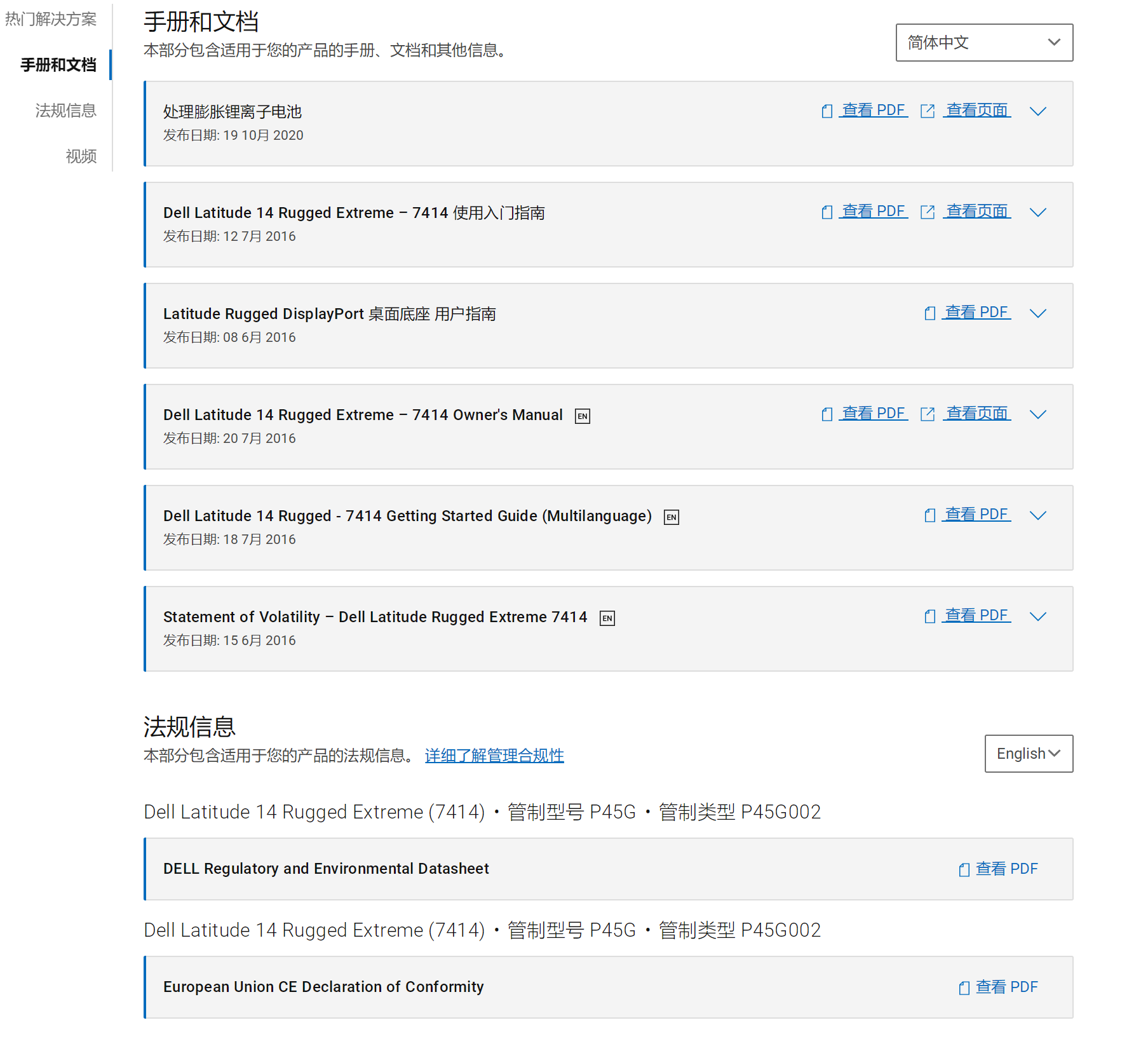Click 发布日期: 12 7月 2016 text

(229, 236)
